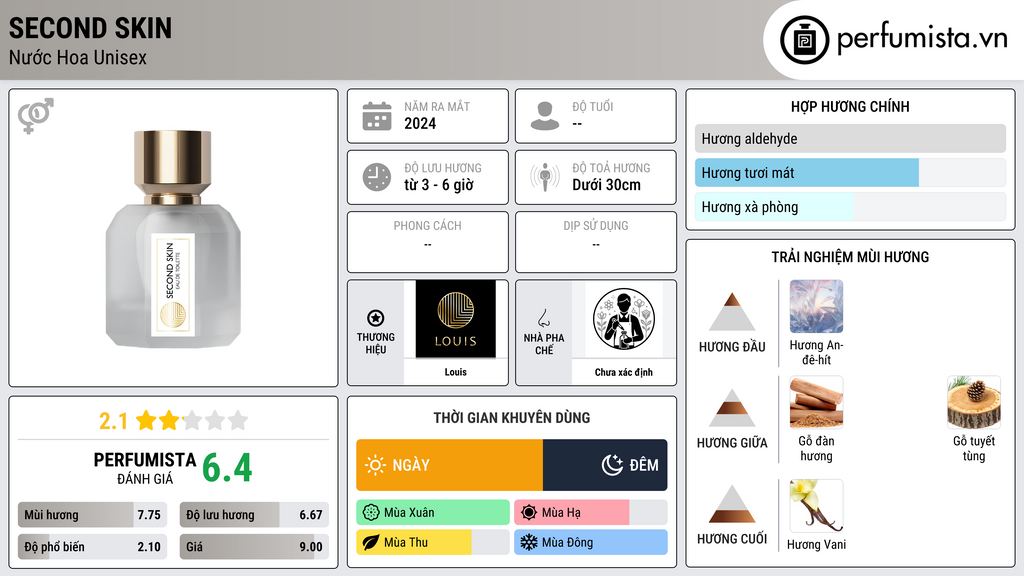Click the fifth gray rating star
The width and height of the screenshot is (1024, 576).
pyautogui.click(x=238, y=421)
